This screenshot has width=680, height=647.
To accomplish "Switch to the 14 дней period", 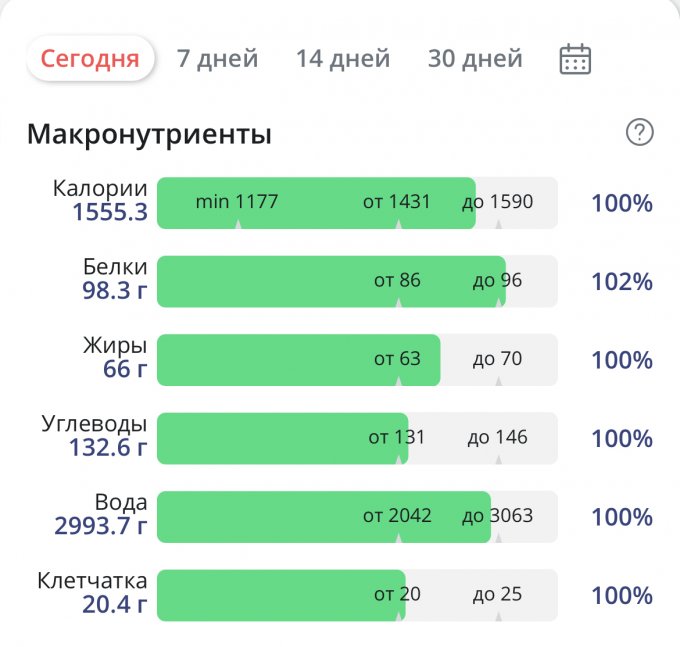I will (x=343, y=59).
